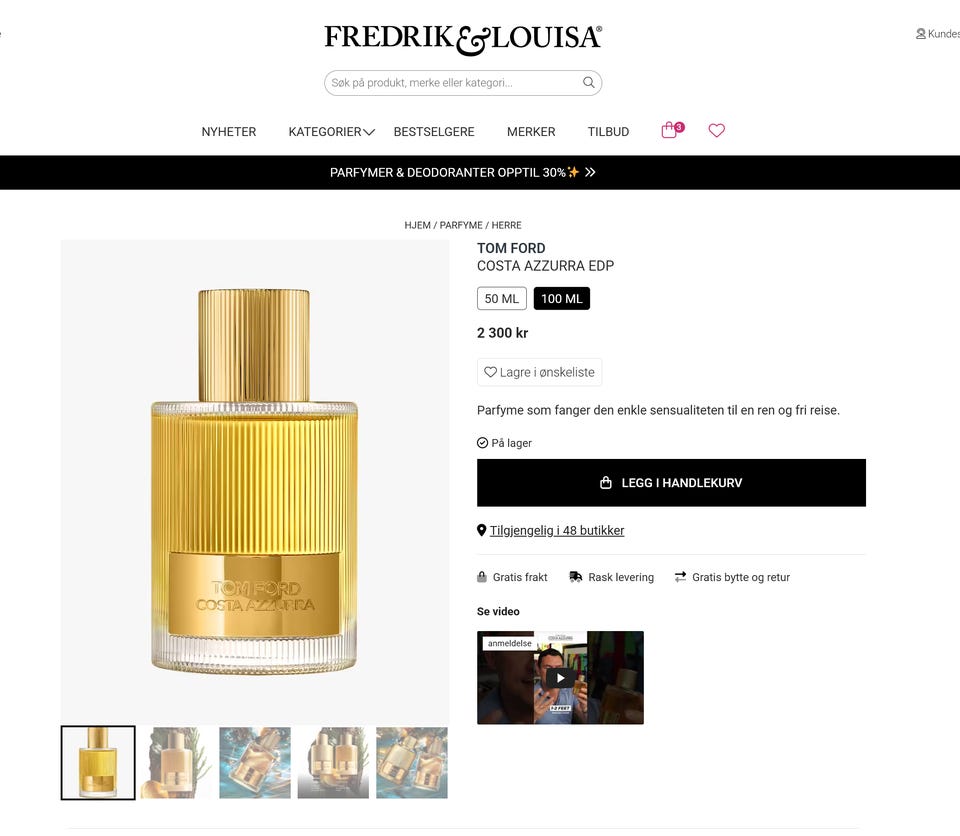
Task: Open the NYHETER menu item
Action: [229, 132]
